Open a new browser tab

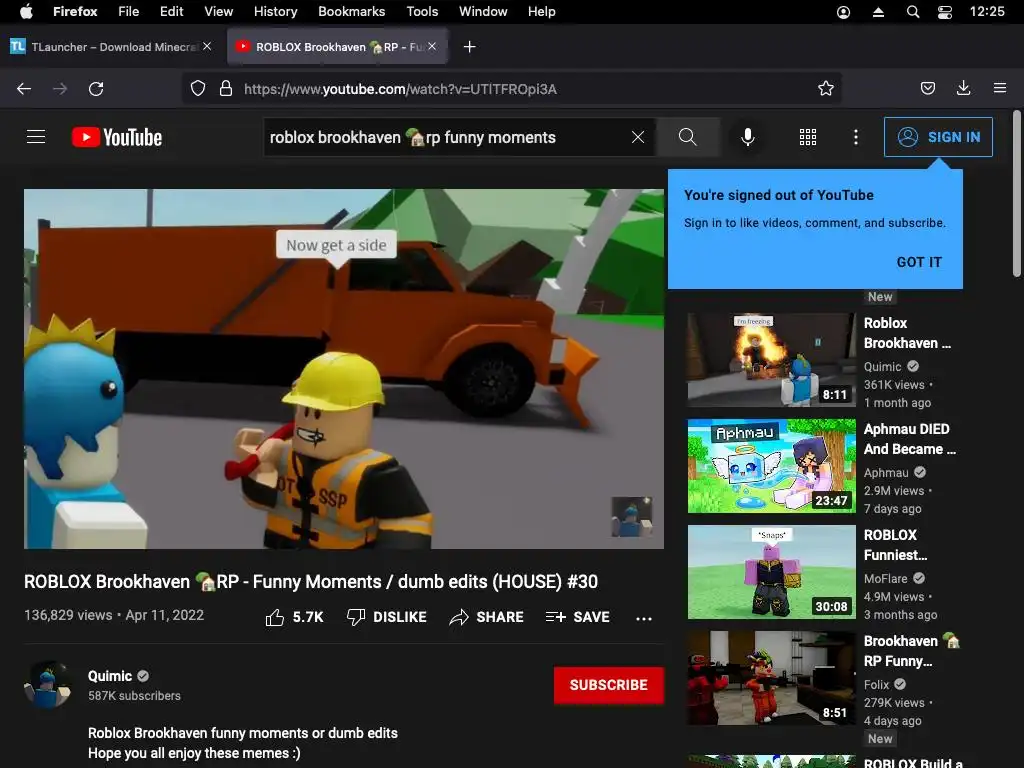470,47
